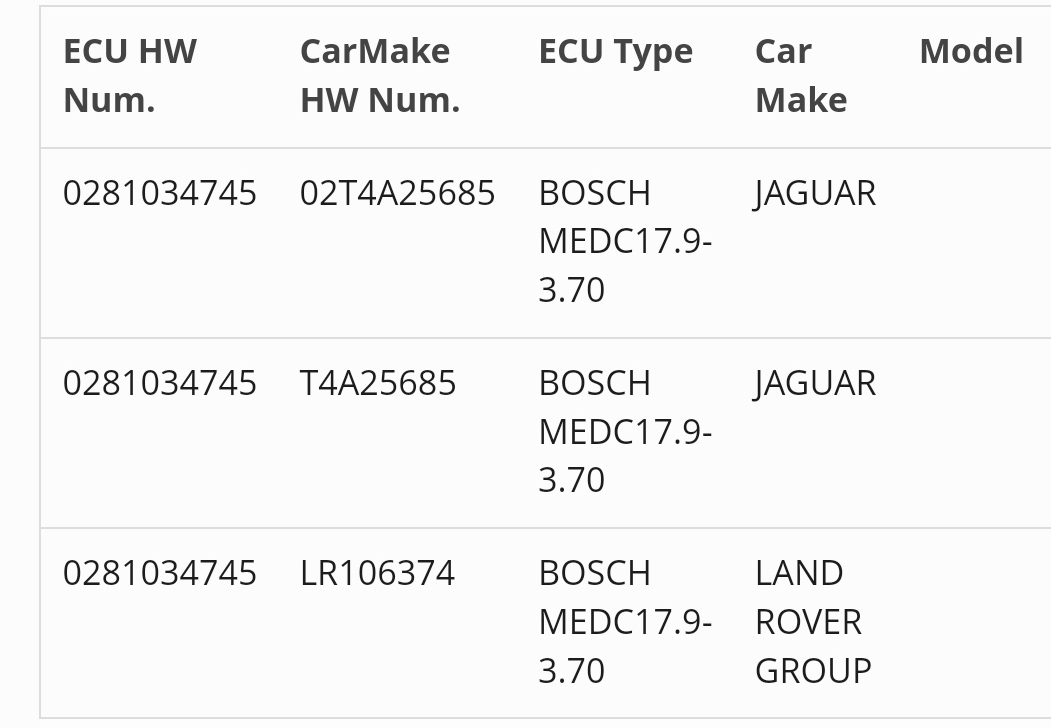This screenshot has height=728, width=1051.
Task: Click JAGUAR in the second table row
Action: pyautogui.click(x=815, y=383)
